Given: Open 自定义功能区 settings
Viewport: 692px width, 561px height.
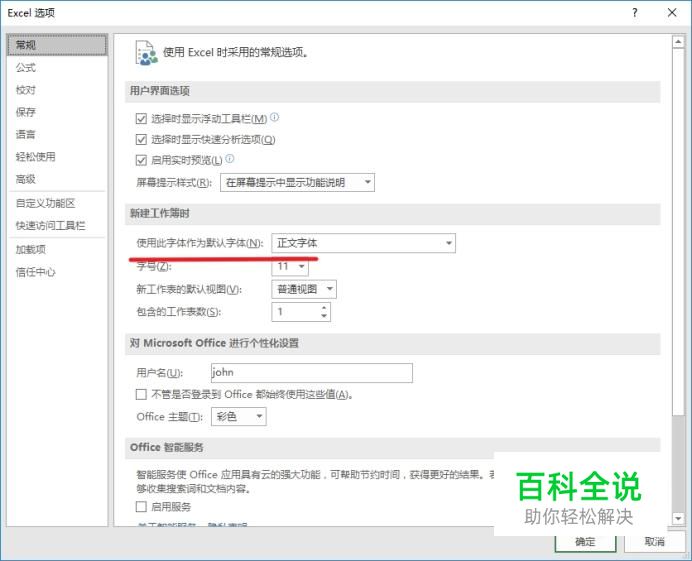Looking at the screenshot, I should pyautogui.click(x=45, y=203).
